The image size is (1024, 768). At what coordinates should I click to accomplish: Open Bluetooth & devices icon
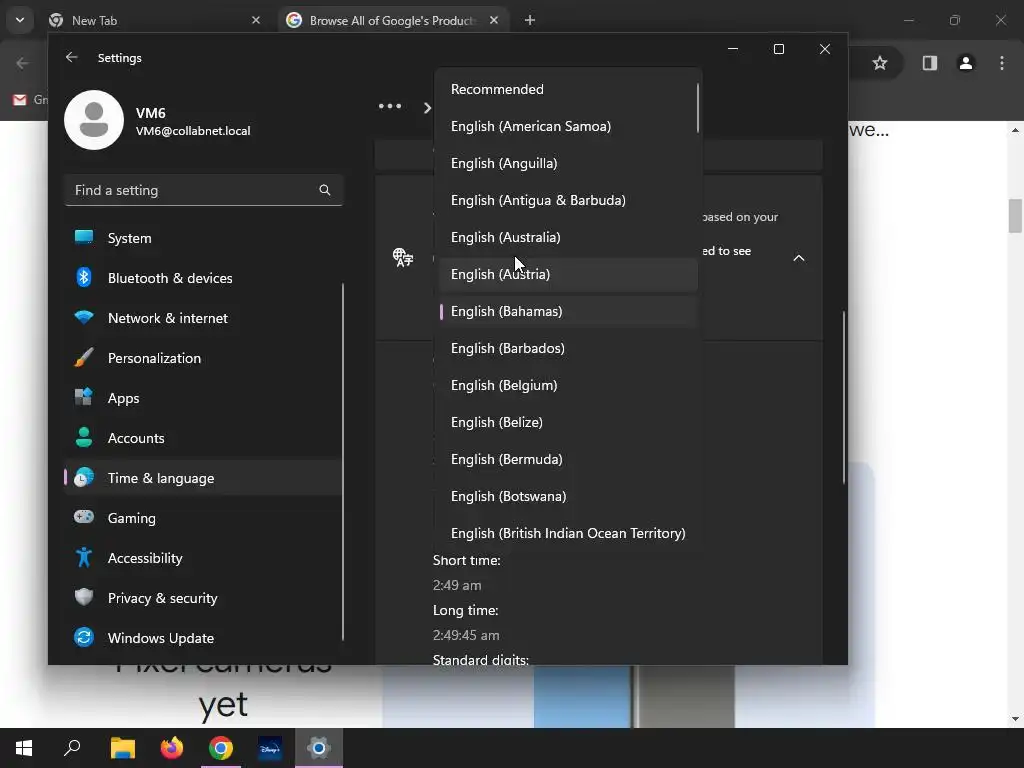pos(84,278)
